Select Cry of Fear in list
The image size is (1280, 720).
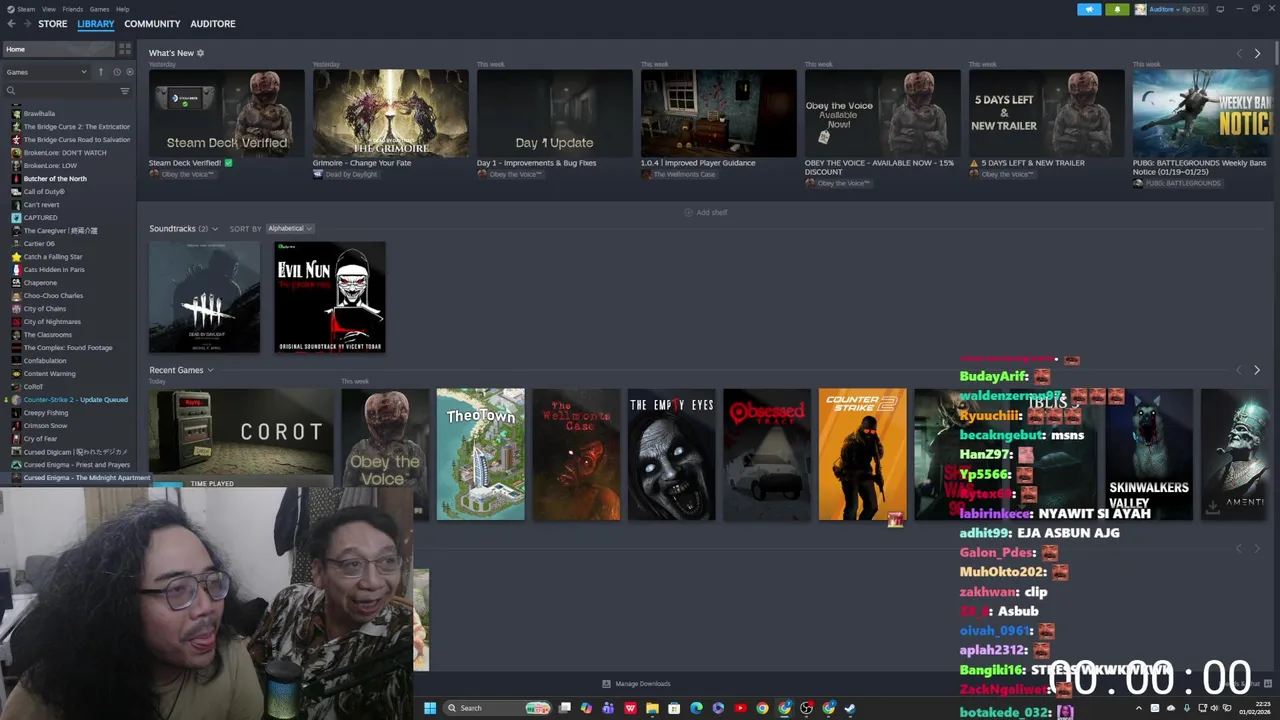[x=40, y=439]
